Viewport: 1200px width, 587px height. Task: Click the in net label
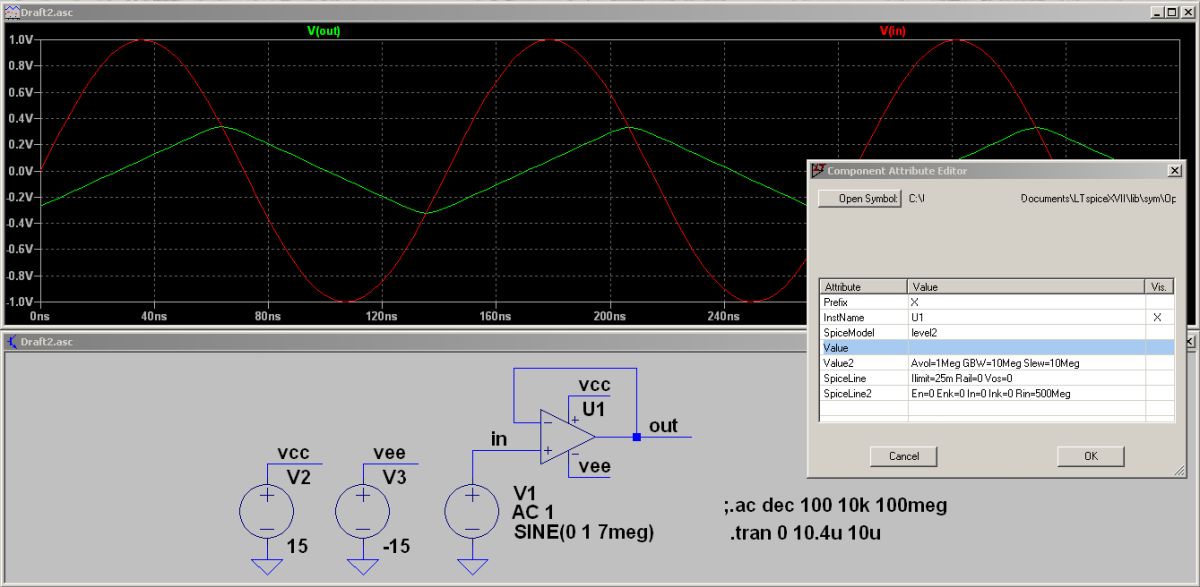tap(499, 438)
